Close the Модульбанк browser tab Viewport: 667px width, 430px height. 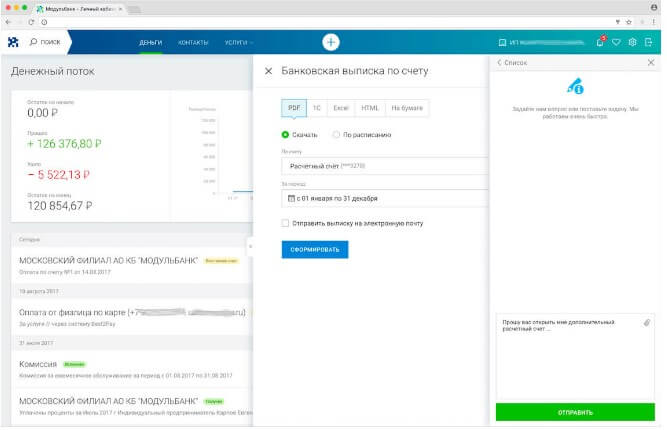pos(120,9)
